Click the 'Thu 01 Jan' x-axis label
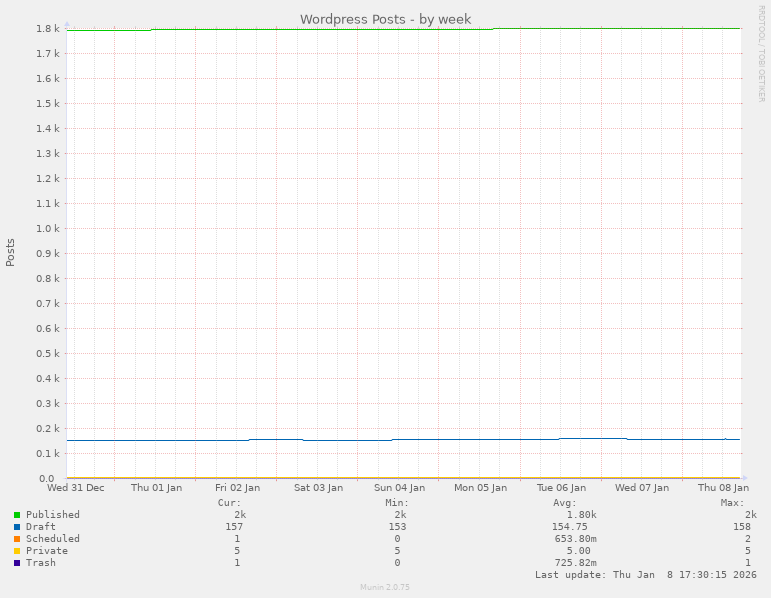Viewport: 771px width, 598px height. [156, 488]
